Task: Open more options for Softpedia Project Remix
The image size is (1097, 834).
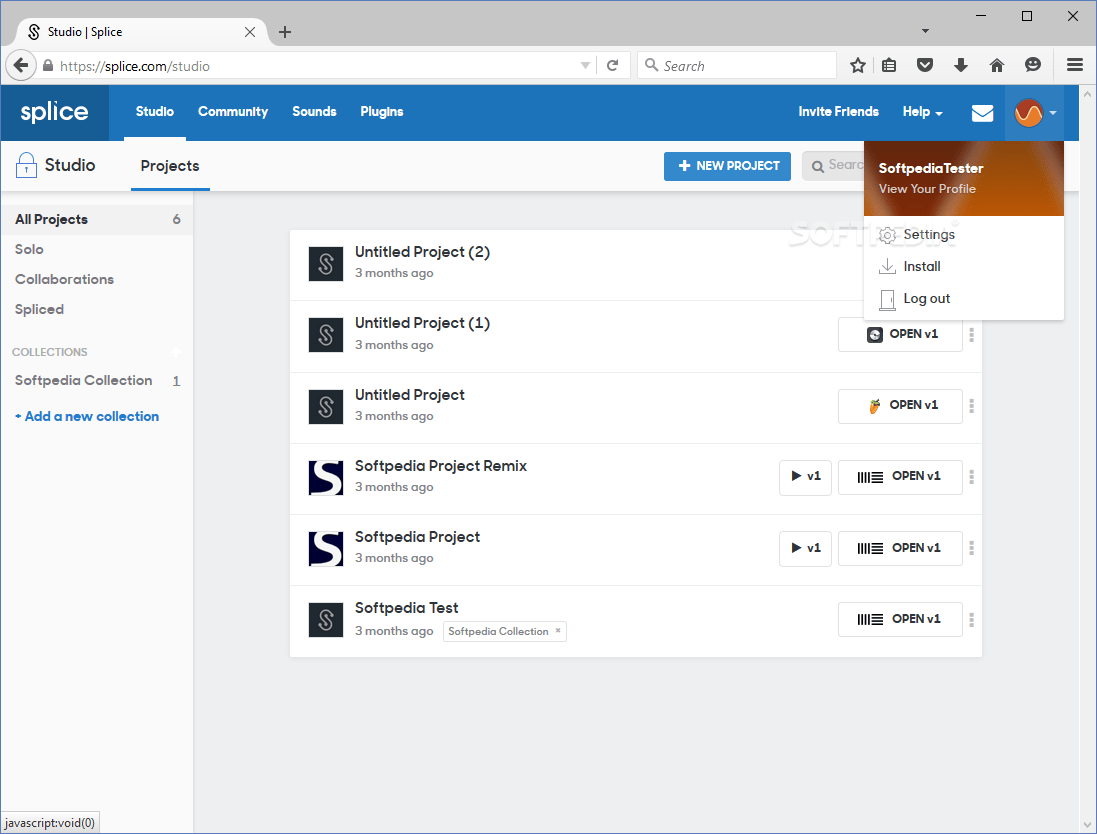Action: [971, 477]
